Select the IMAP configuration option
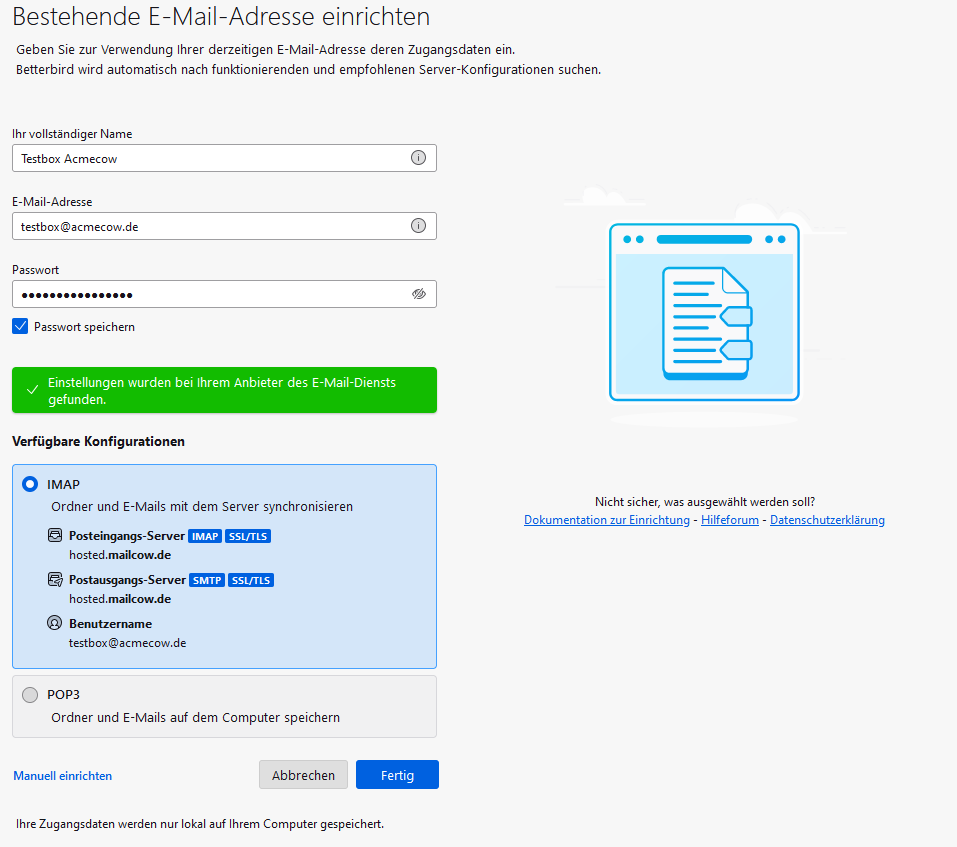The image size is (957, 847). 29,484
